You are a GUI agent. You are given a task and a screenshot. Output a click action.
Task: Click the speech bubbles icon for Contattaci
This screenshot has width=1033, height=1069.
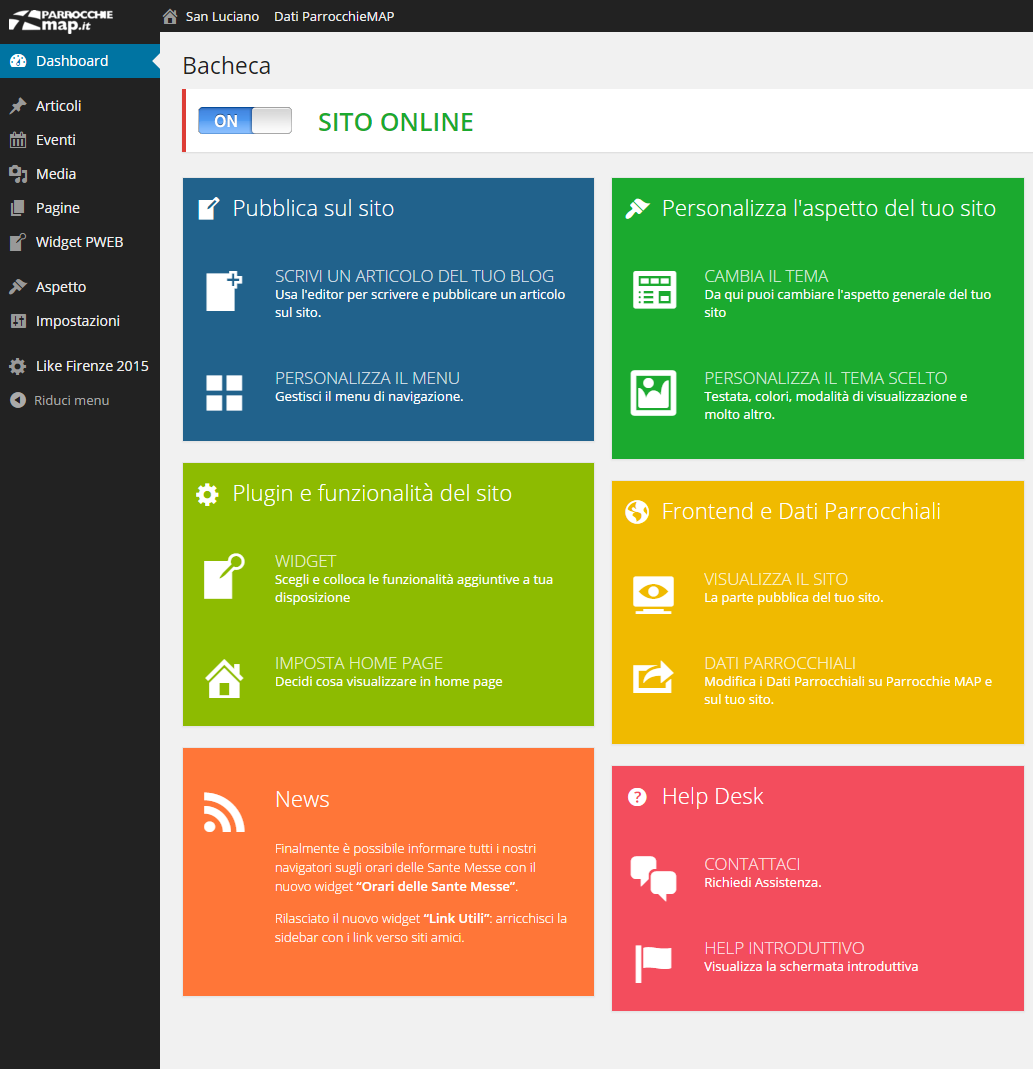653,878
